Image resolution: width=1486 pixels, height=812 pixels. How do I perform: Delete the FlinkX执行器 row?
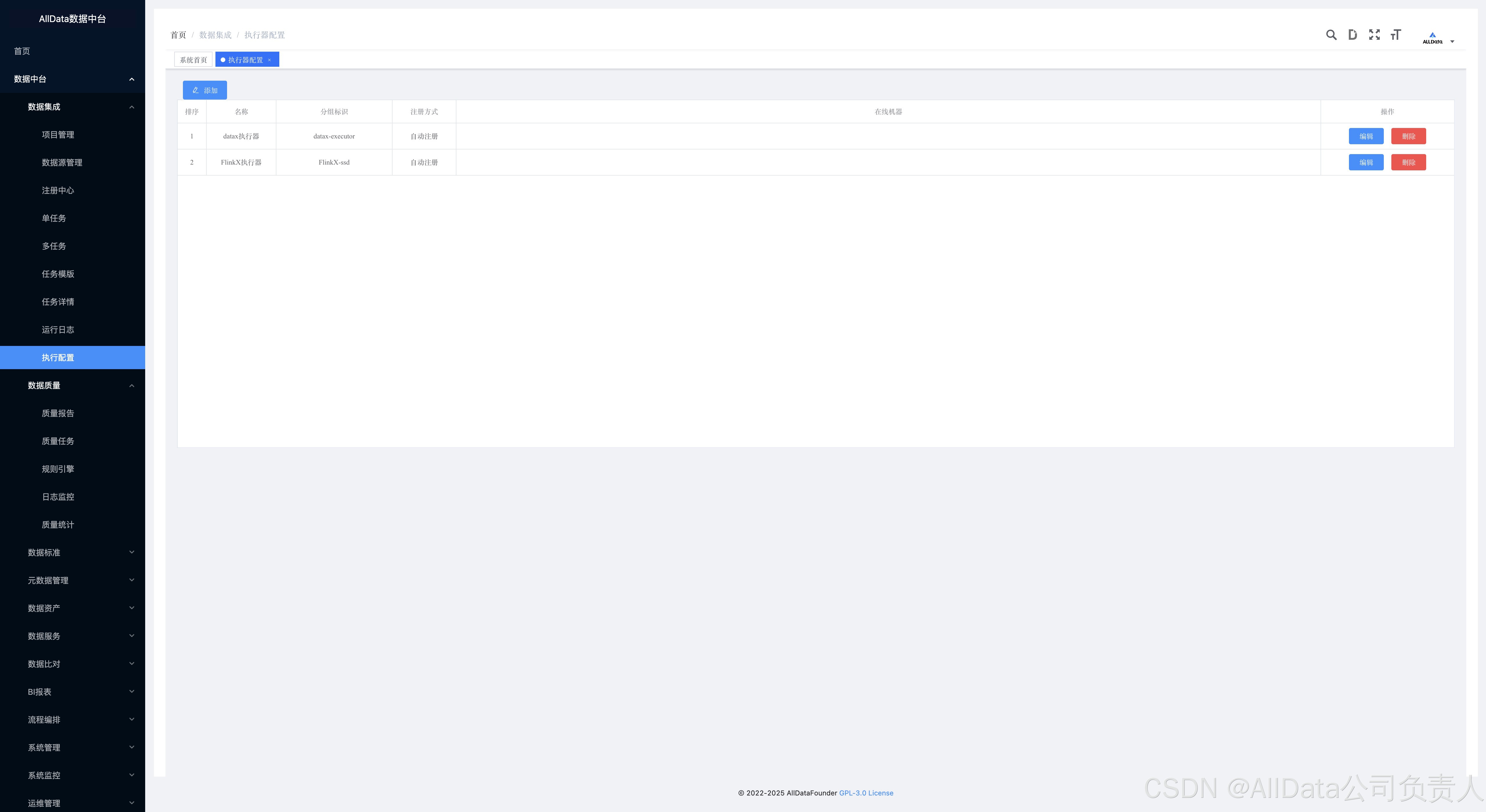click(1408, 163)
